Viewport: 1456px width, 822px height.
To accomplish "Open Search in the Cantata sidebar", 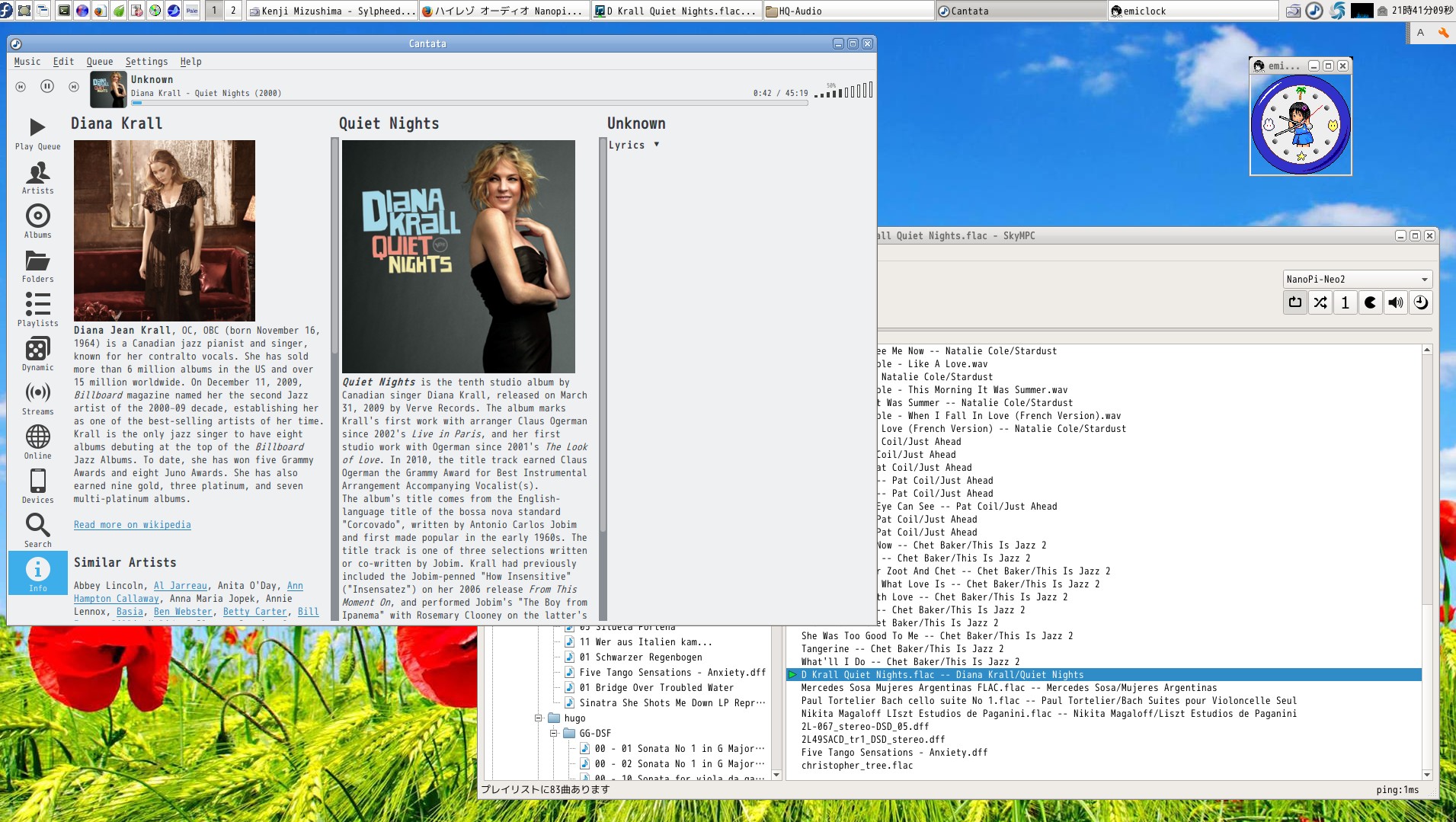I will 37,530.
